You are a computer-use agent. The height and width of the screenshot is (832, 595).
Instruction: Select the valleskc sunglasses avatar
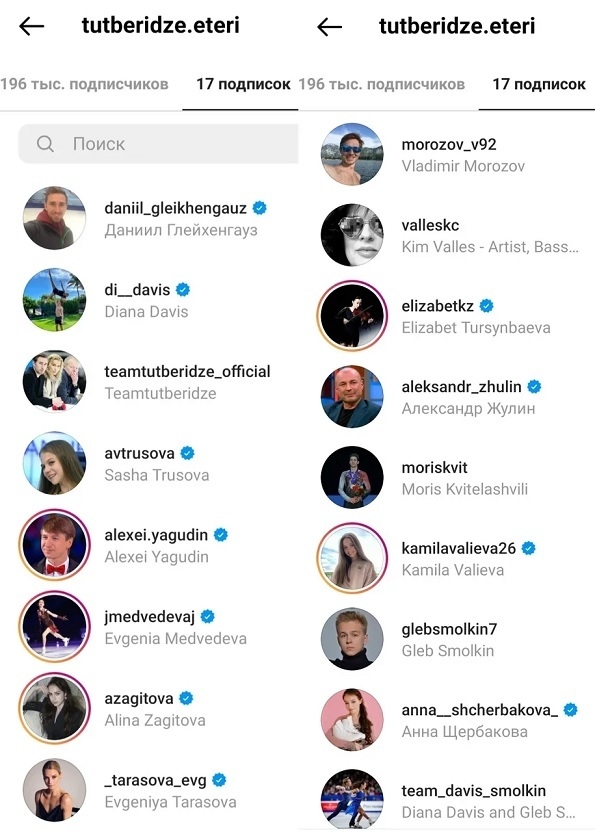point(352,235)
